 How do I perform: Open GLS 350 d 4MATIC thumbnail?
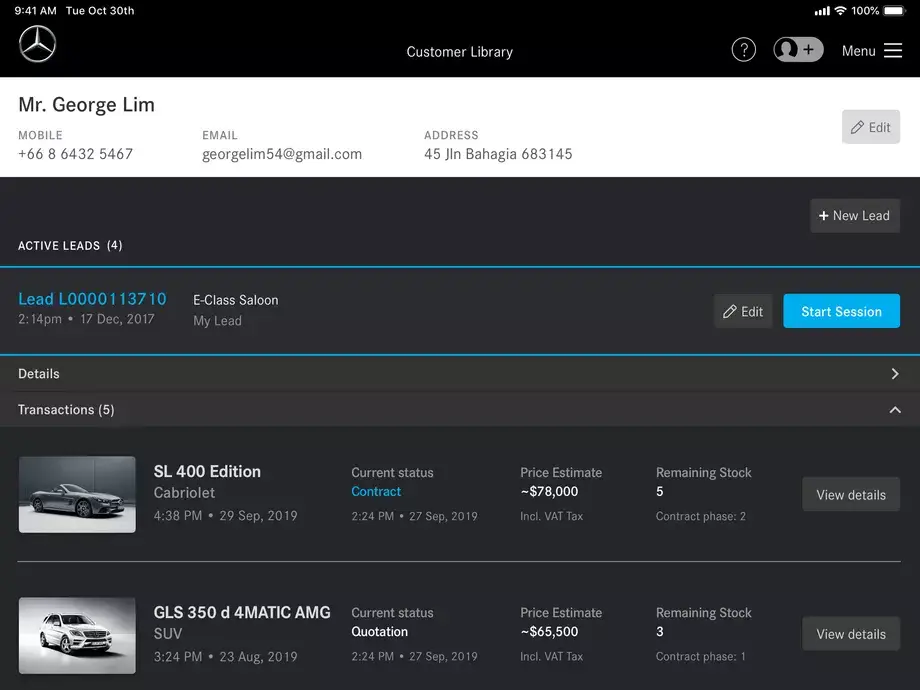coord(77,635)
